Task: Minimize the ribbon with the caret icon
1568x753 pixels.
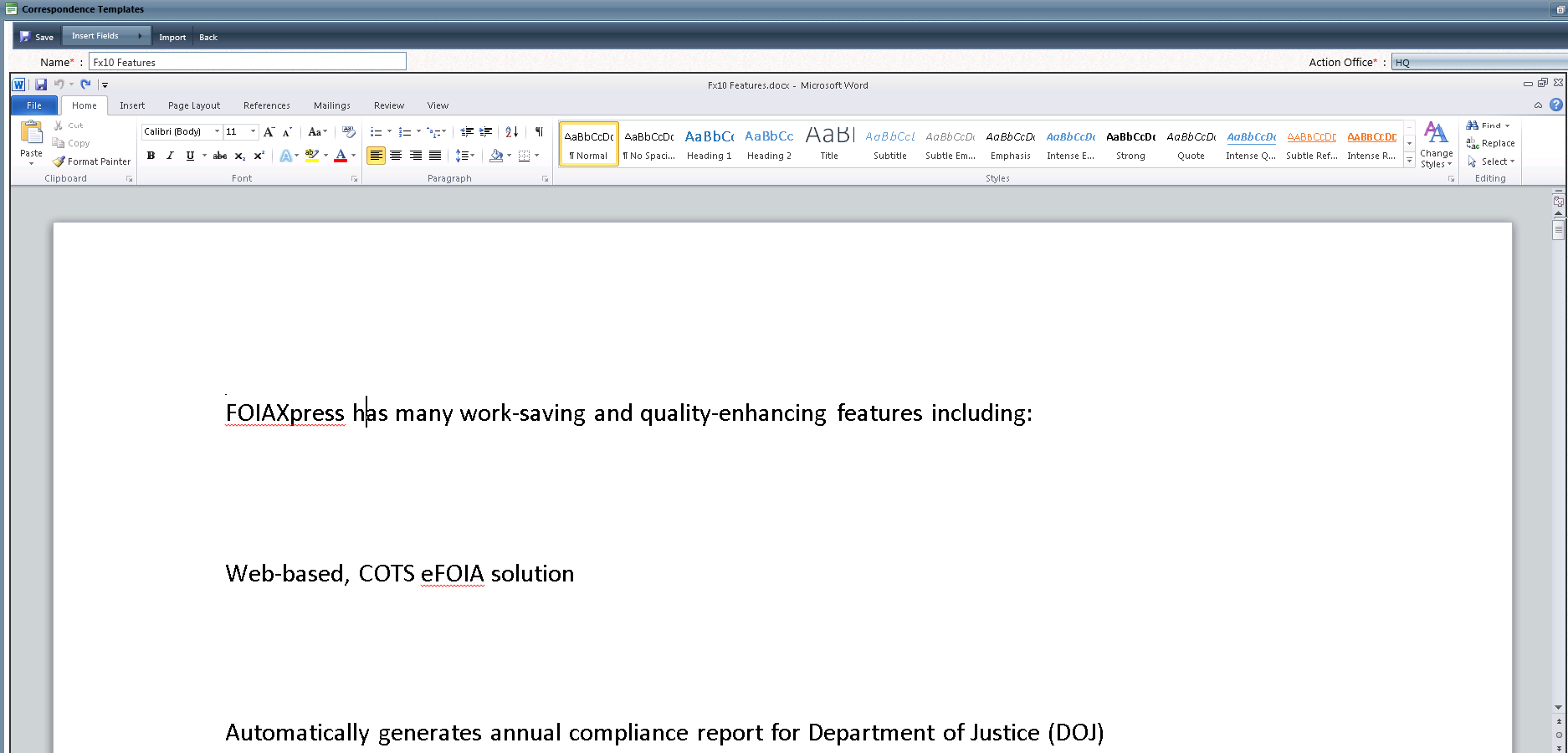Action: 1538,105
